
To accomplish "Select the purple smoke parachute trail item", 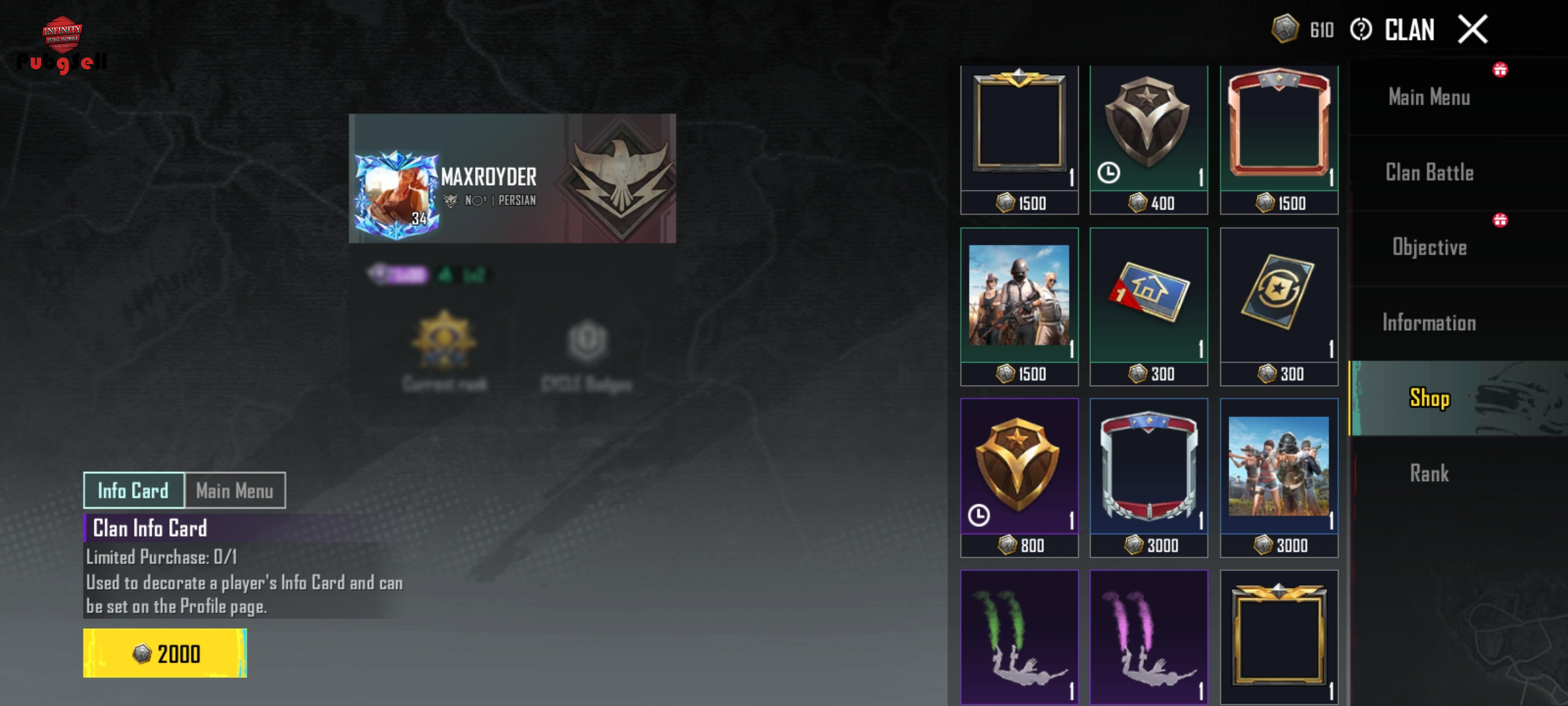I will click(1149, 637).
